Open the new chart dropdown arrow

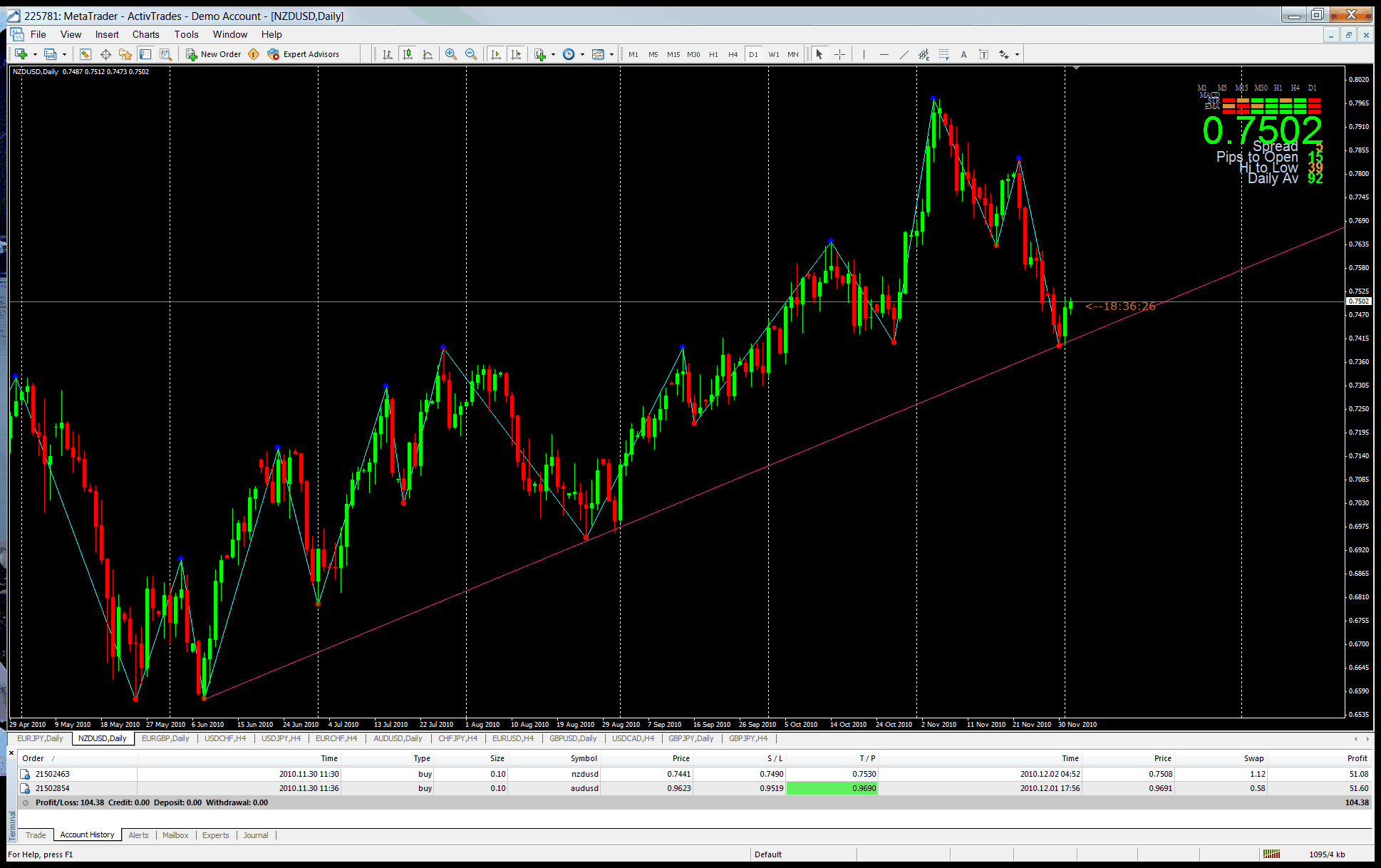tap(35, 54)
